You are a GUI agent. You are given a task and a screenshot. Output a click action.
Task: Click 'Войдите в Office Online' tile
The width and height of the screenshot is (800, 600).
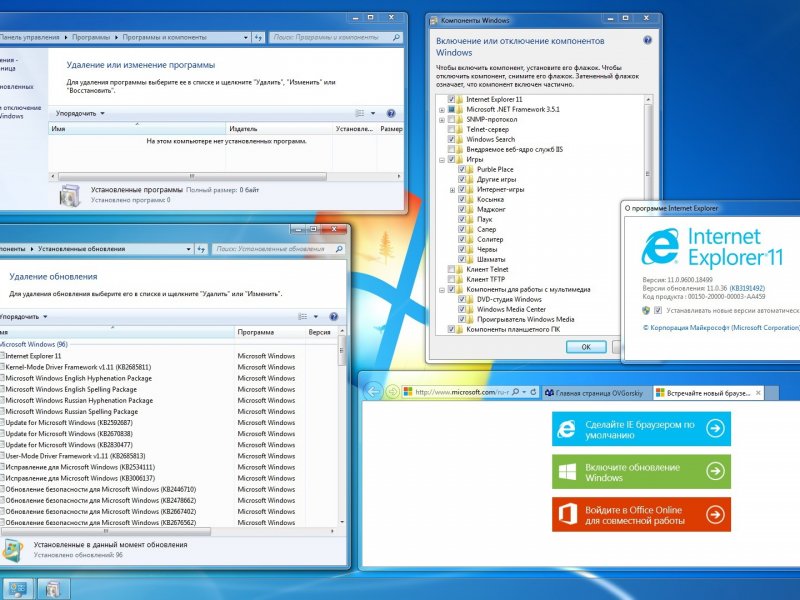coord(641,514)
